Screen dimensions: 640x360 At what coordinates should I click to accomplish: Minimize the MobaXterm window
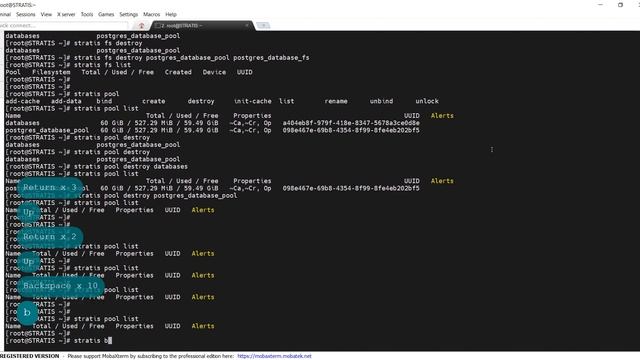[x=600, y=4]
